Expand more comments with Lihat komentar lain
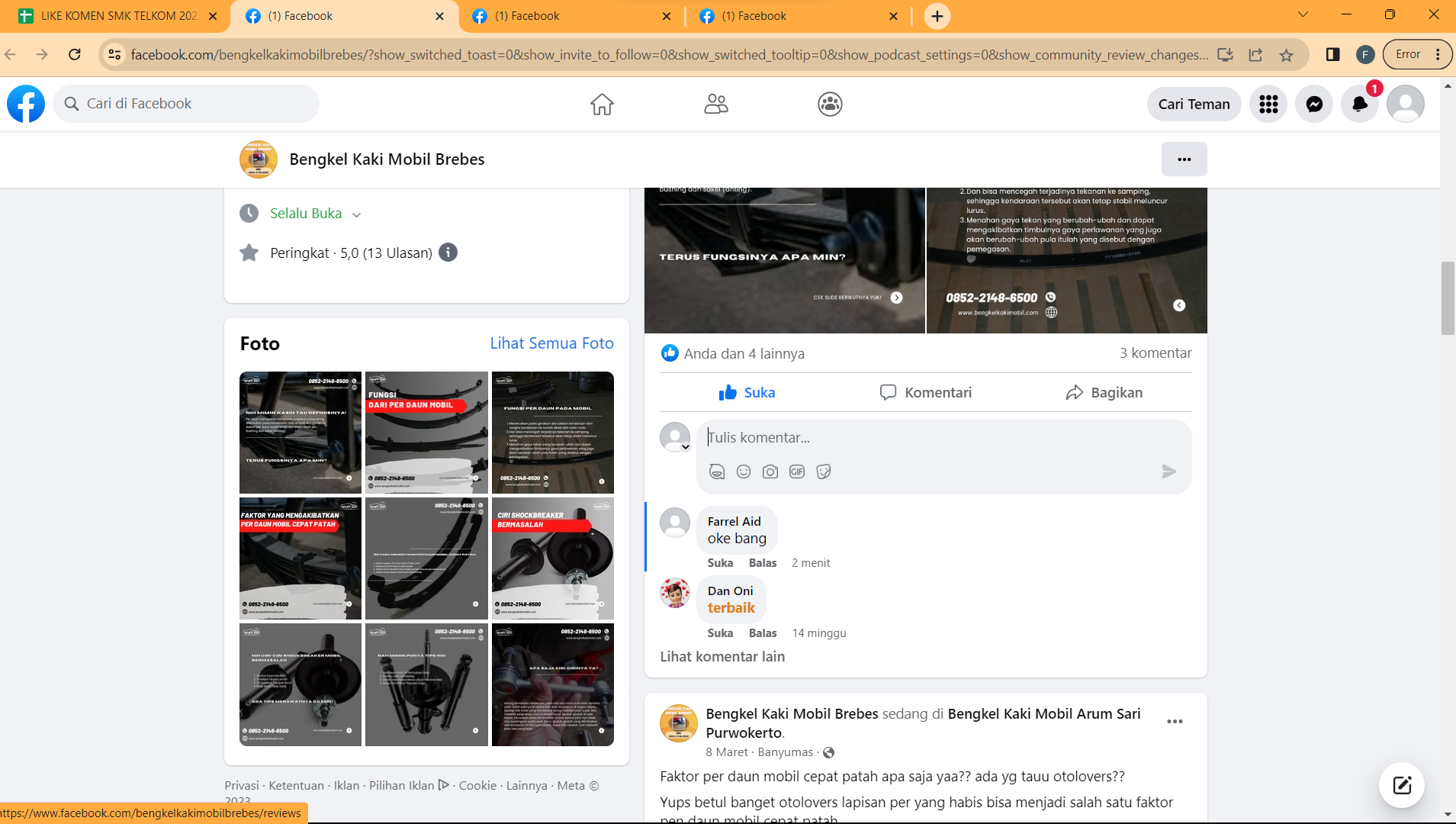Screen dimensions: 1456x824 pyautogui.click(x=722, y=656)
